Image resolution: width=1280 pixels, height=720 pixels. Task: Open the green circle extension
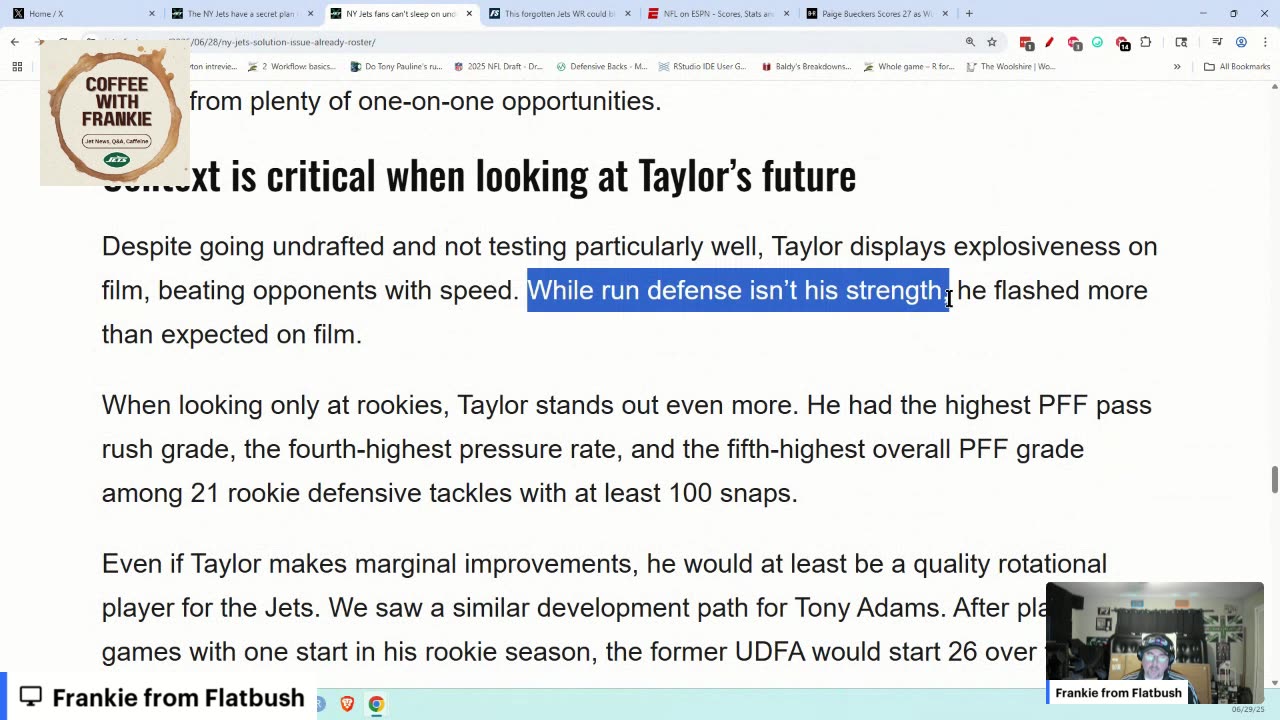pyautogui.click(x=1097, y=42)
